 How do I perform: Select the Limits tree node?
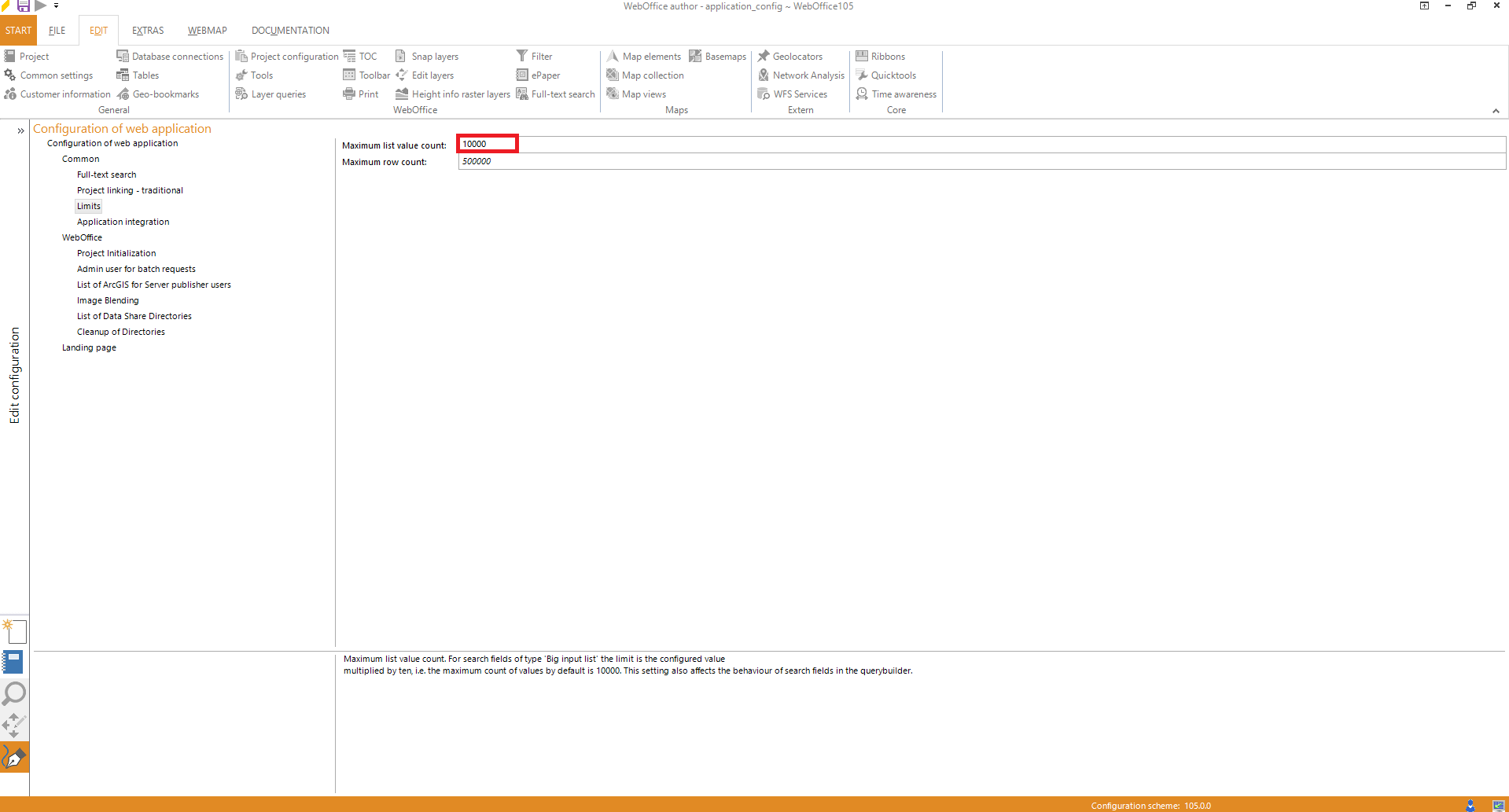coord(88,205)
